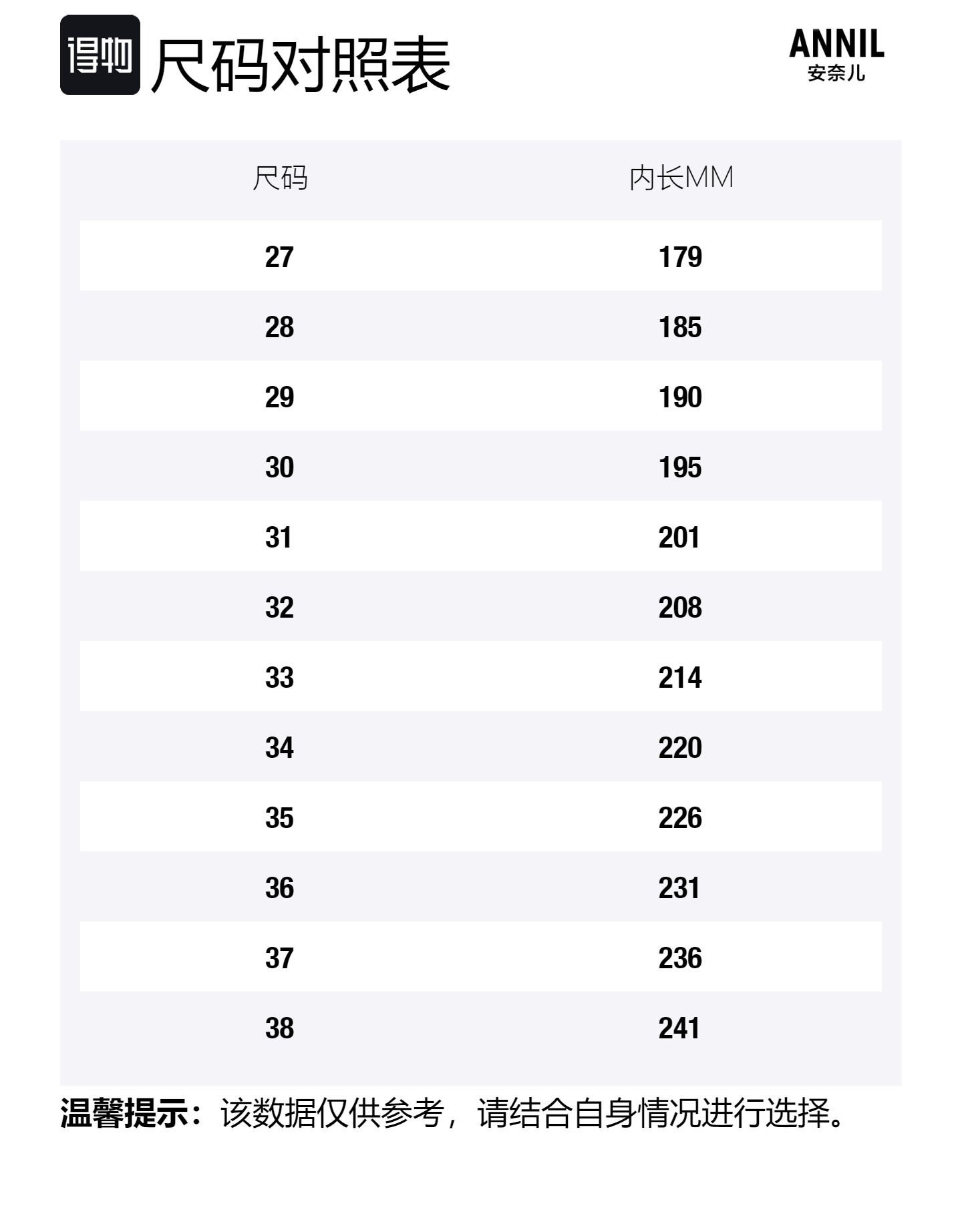
Task: Click the 尺码对照表 title text
Action: [301, 65]
